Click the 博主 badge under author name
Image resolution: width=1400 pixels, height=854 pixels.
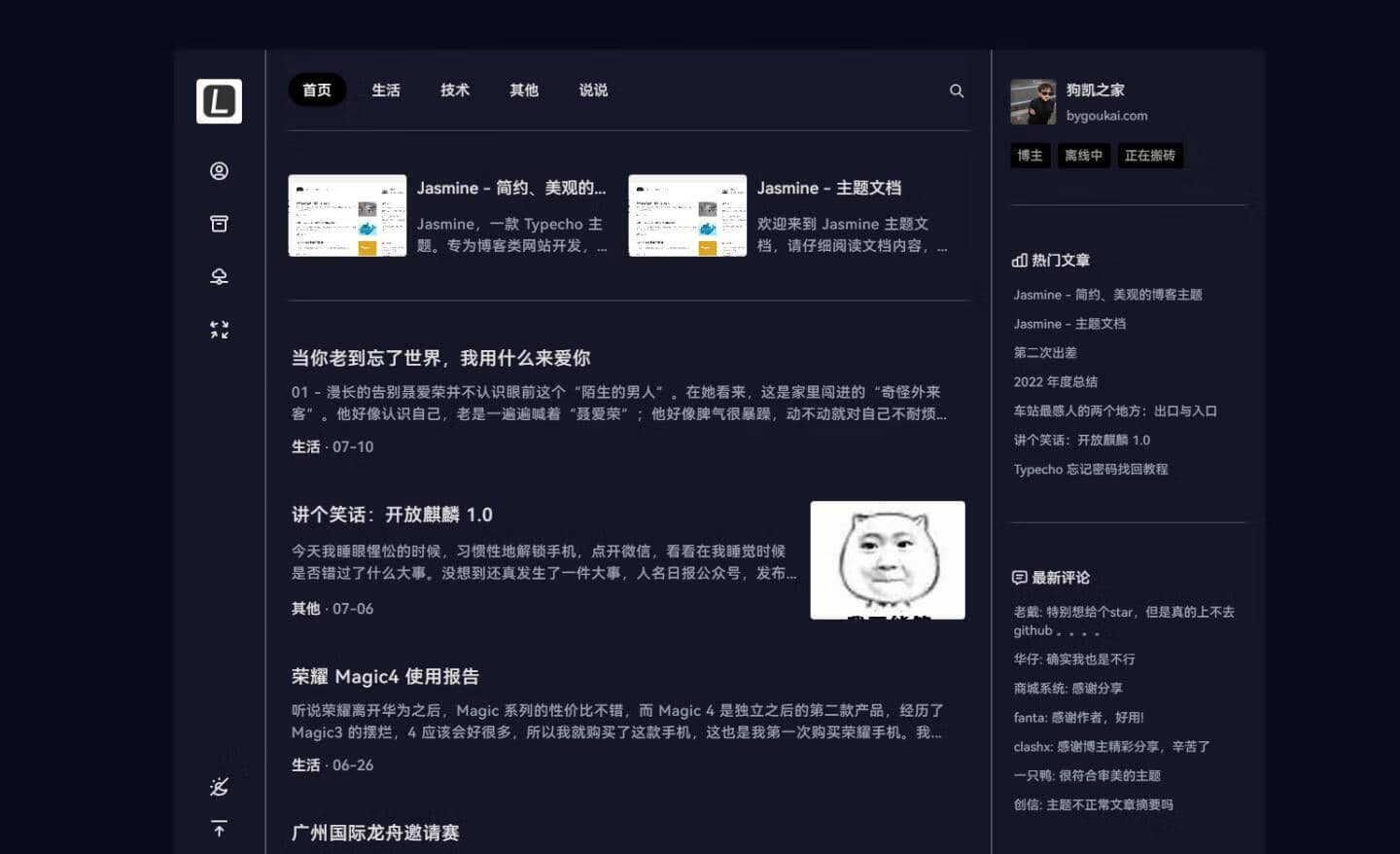pos(1030,156)
